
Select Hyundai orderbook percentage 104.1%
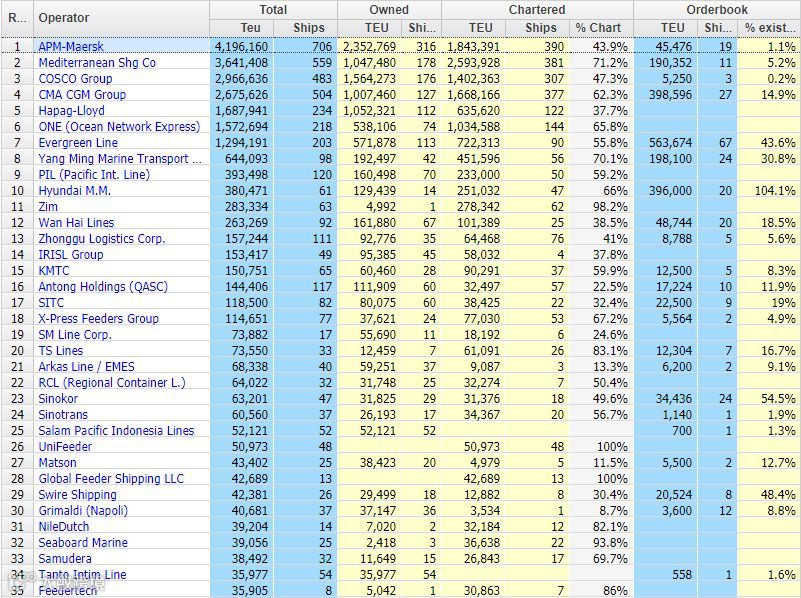click(769, 190)
